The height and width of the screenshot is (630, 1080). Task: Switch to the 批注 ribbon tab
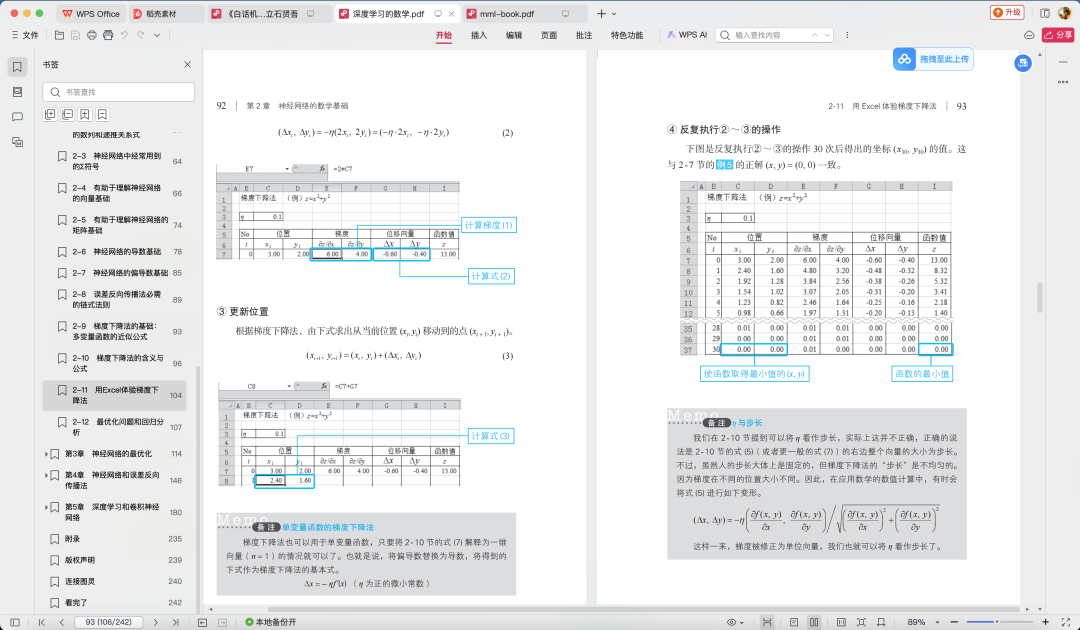click(x=584, y=35)
